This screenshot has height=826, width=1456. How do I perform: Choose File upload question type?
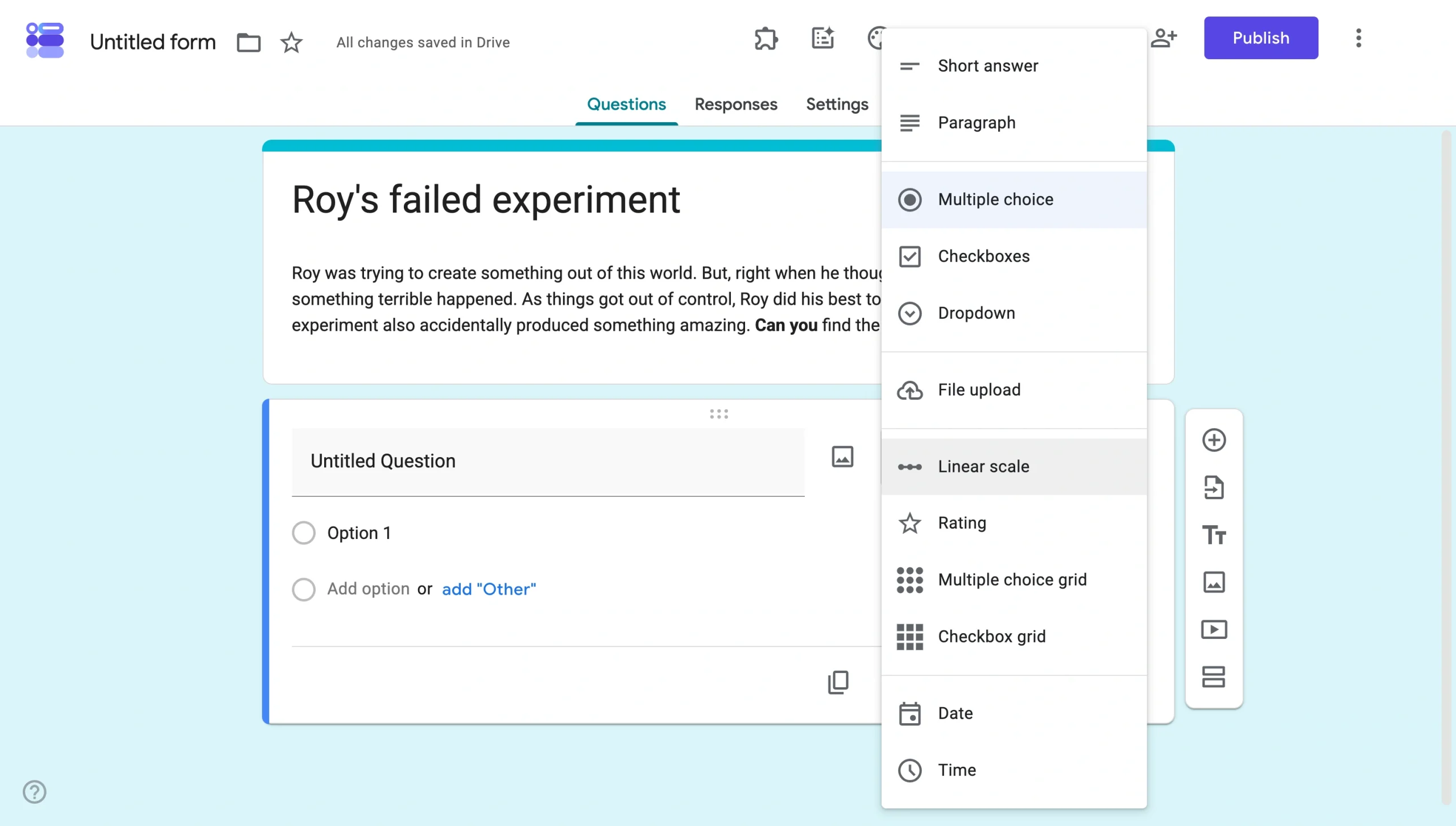1014,390
